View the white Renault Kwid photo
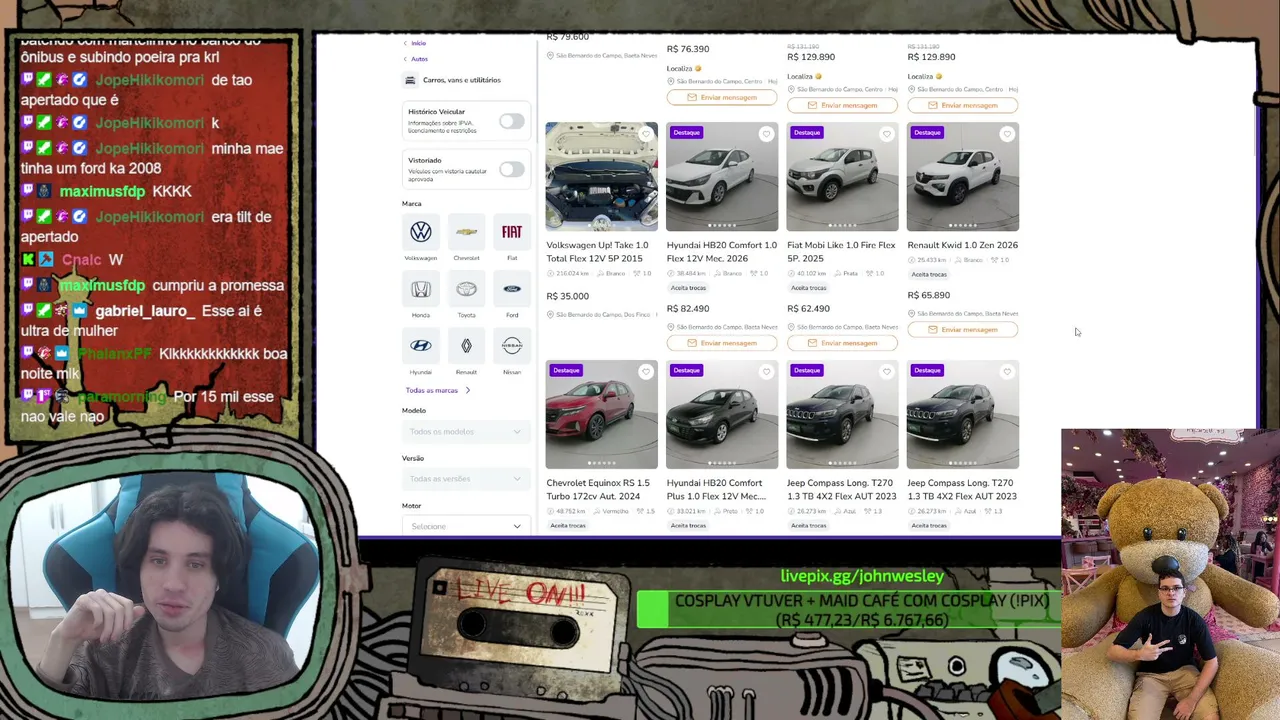This screenshot has width=1280, height=720. coord(963,177)
